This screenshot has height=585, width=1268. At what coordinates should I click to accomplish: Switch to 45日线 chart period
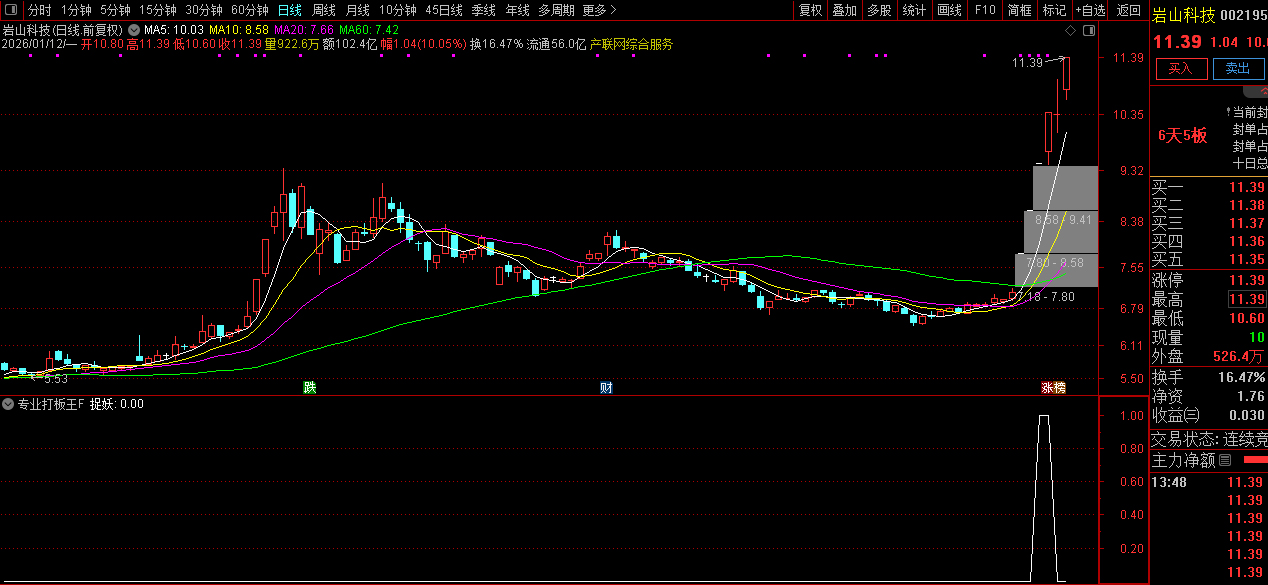click(443, 10)
